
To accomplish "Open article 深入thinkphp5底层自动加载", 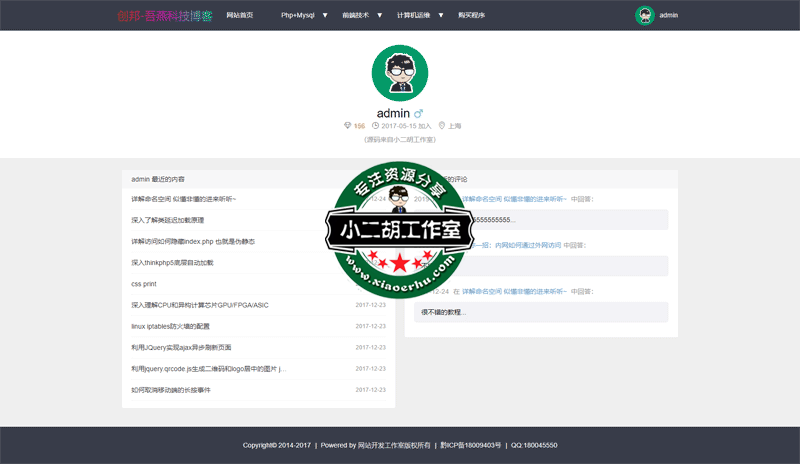I will point(172,262).
